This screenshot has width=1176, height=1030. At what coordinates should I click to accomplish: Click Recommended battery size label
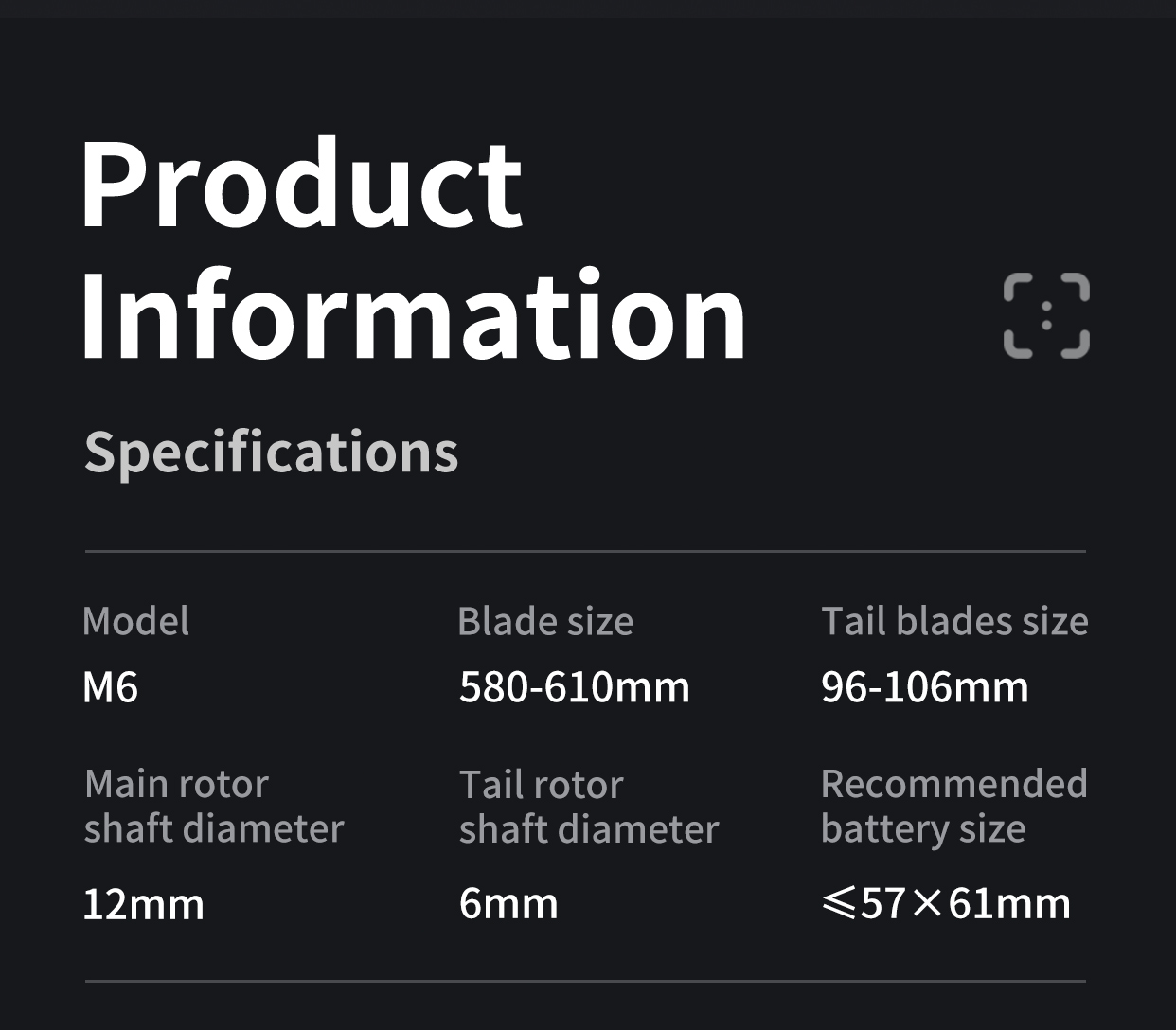tap(953, 806)
